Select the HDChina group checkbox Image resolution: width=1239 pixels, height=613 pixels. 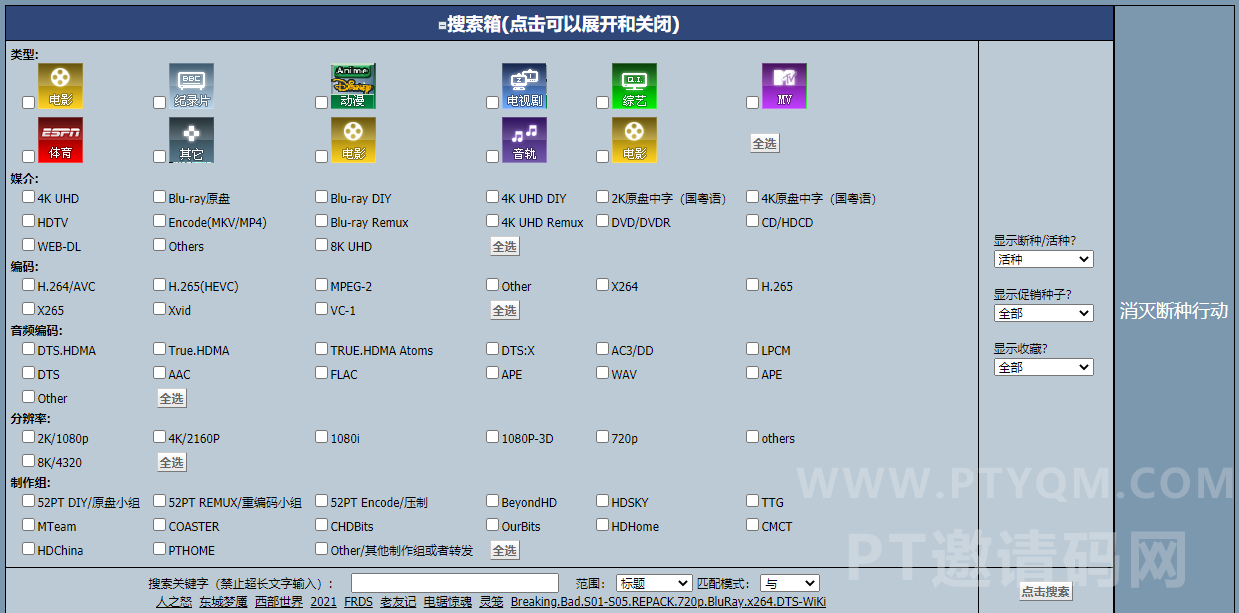28,549
